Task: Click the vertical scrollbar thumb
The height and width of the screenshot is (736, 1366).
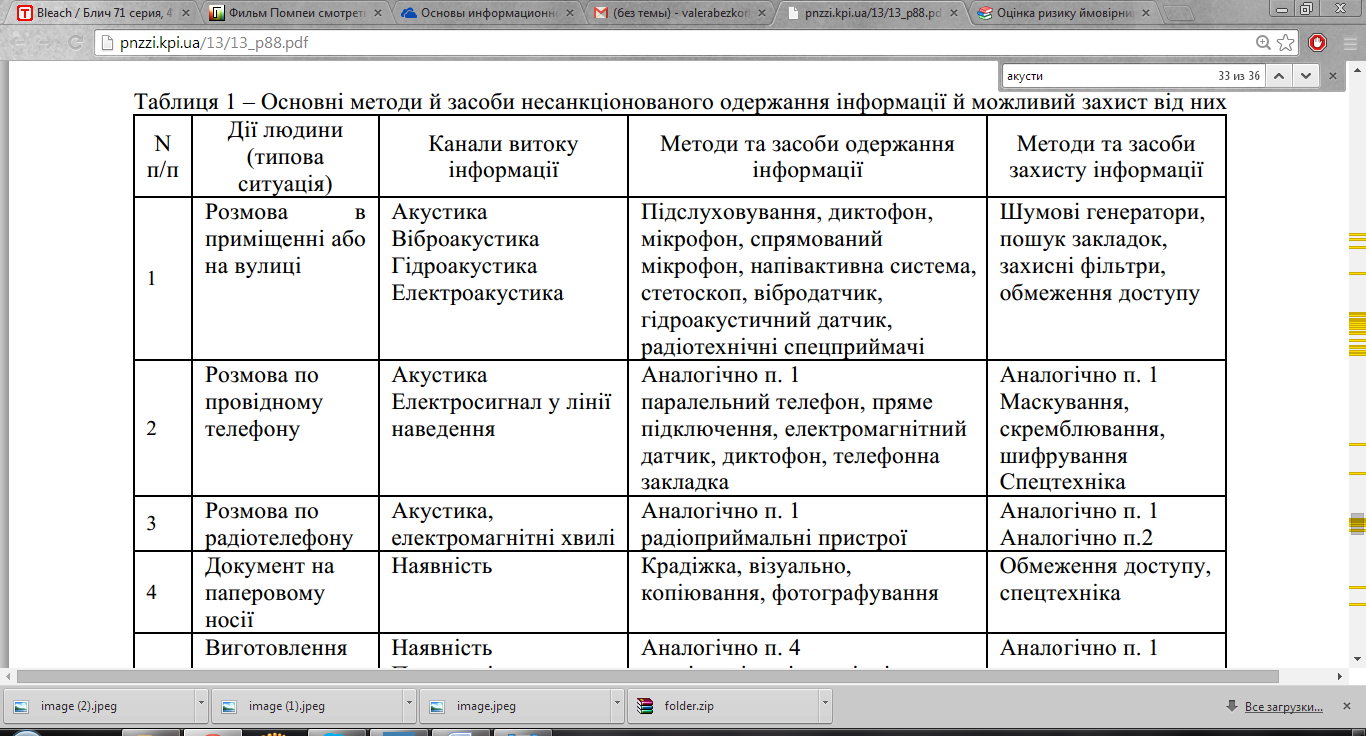Action: 1357,525
